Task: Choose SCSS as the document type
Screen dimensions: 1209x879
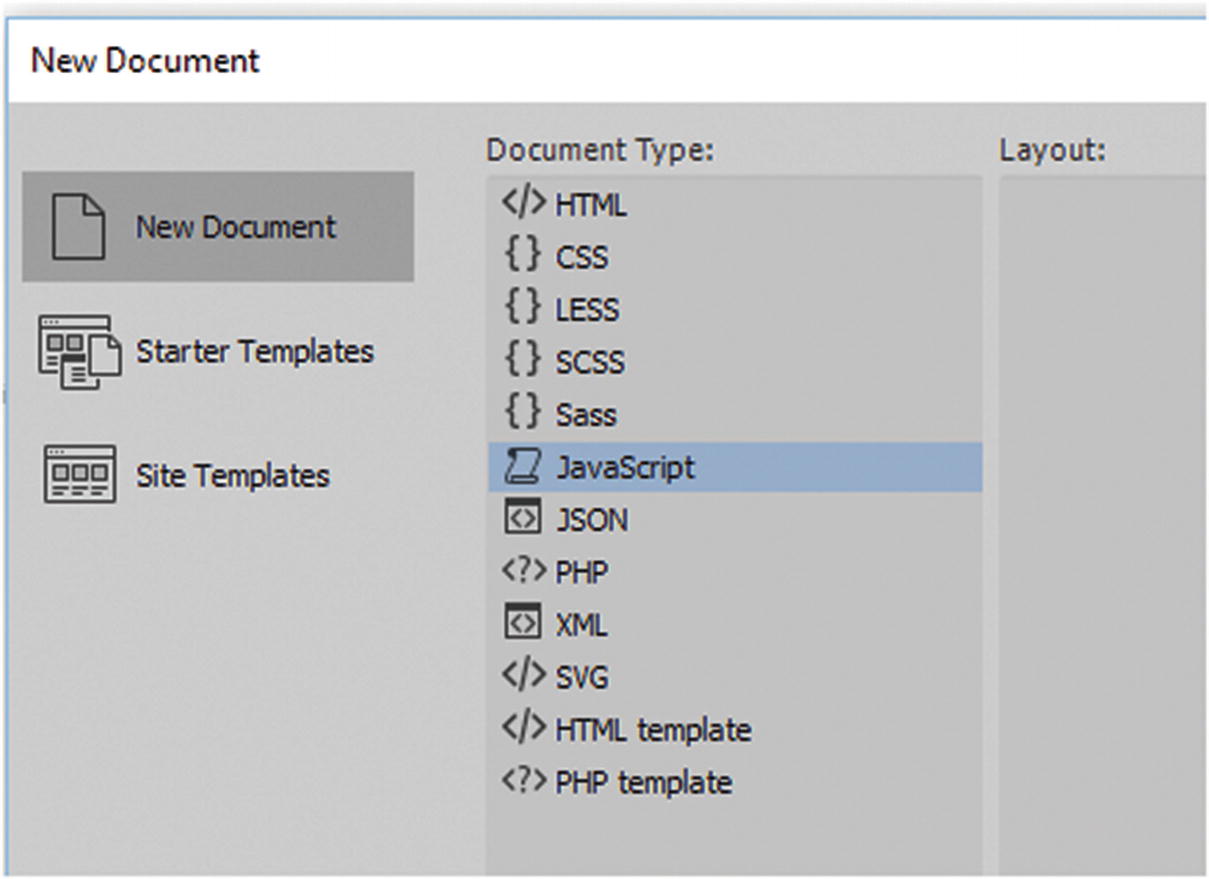Action: pyautogui.click(x=590, y=362)
